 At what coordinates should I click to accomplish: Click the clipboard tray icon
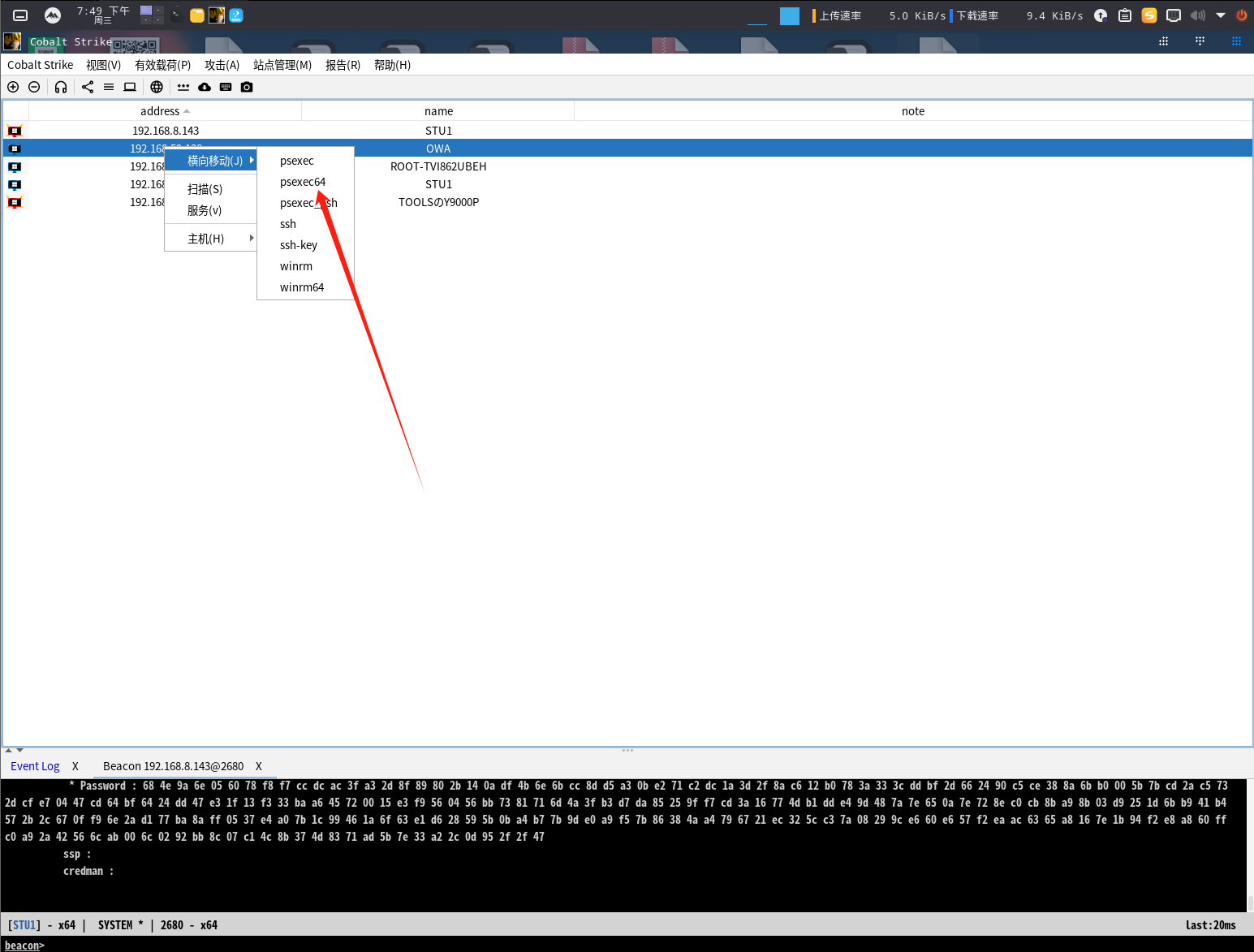(1125, 15)
